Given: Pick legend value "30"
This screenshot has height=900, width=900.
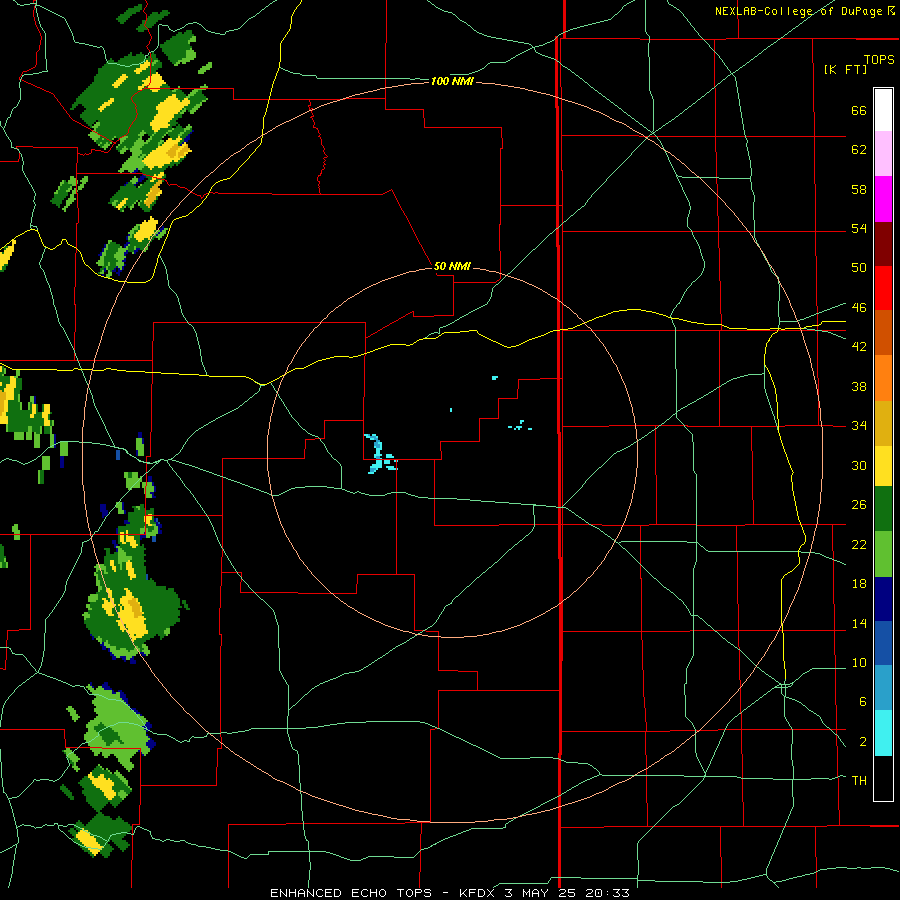Looking at the screenshot, I should (x=859, y=465).
